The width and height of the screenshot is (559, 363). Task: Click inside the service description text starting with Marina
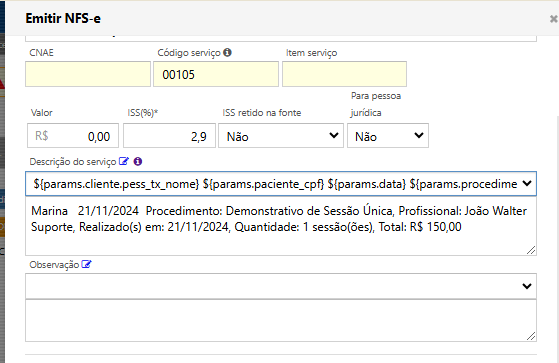coord(281,226)
